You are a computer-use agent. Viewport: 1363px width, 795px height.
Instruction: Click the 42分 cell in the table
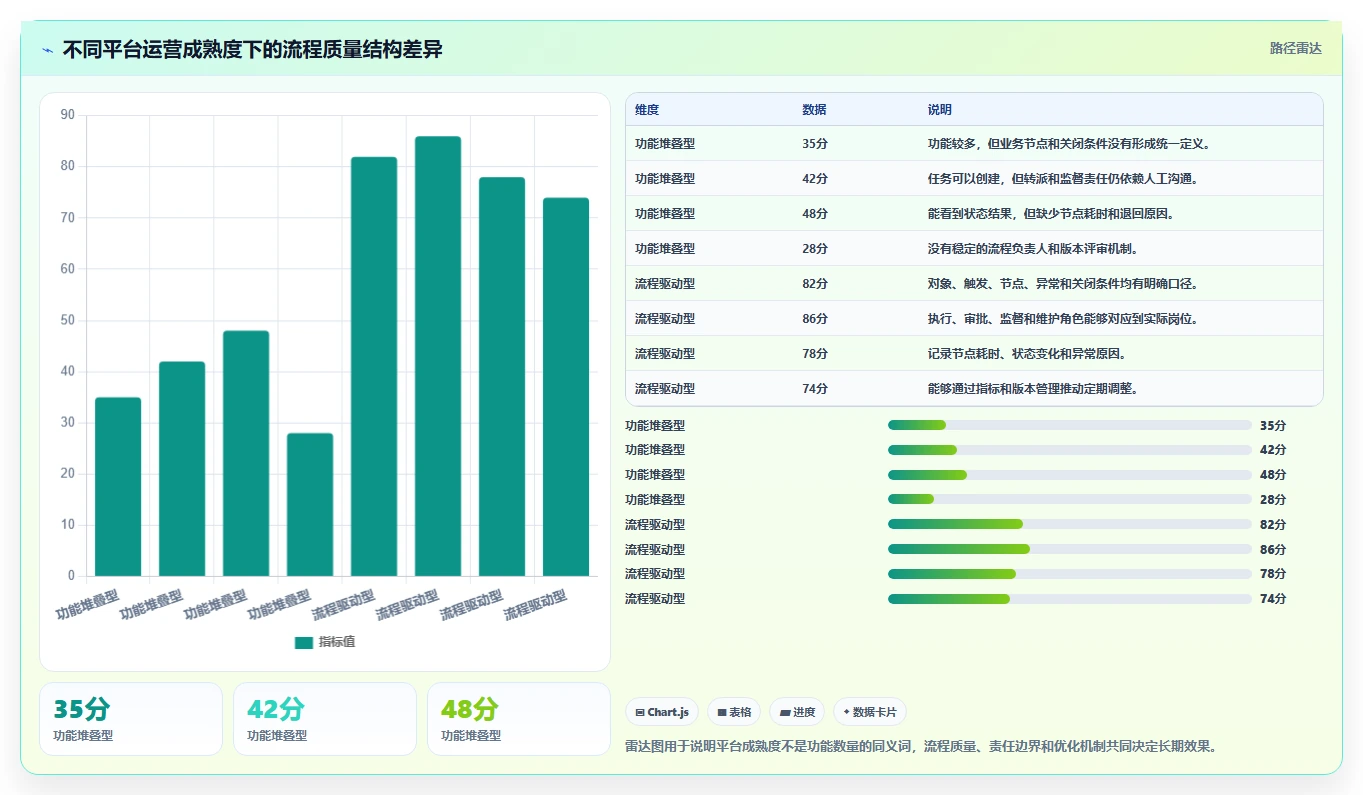pos(815,179)
